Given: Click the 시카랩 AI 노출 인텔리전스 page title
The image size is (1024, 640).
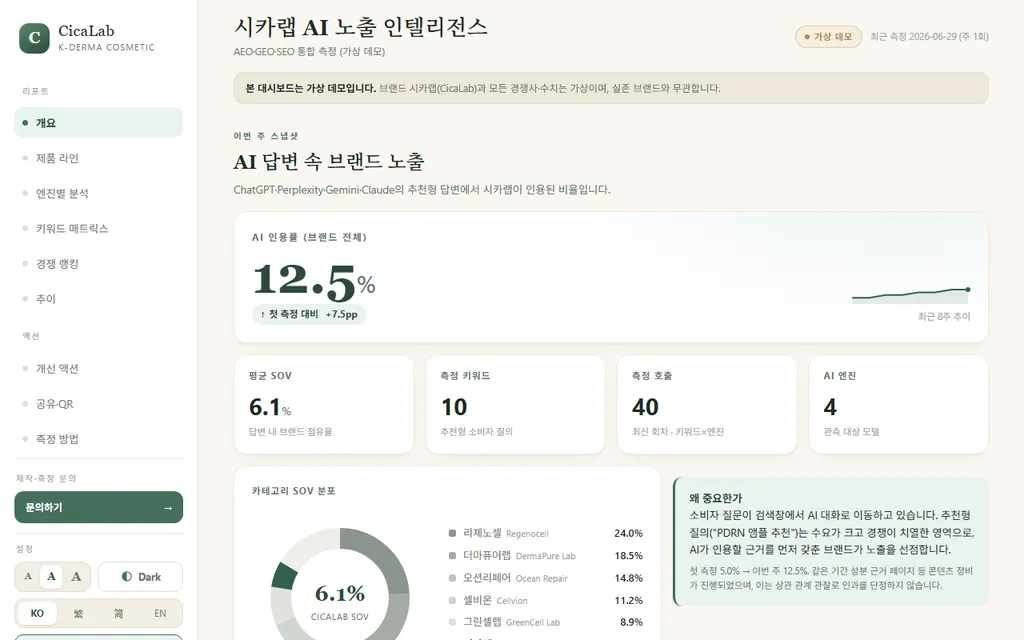Looking at the screenshot, I should click(x=360, y=27).
